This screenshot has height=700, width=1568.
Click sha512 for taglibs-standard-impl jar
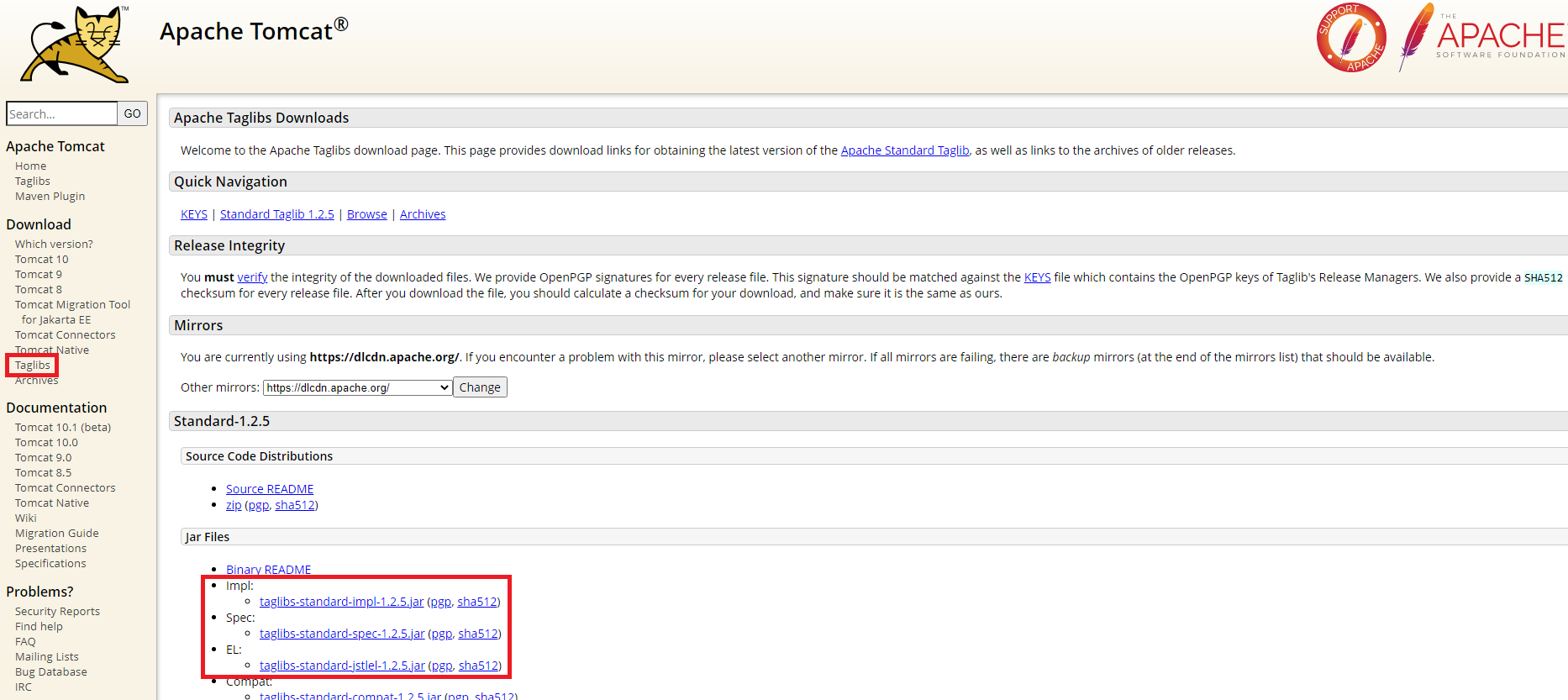[x=477, y=602]
